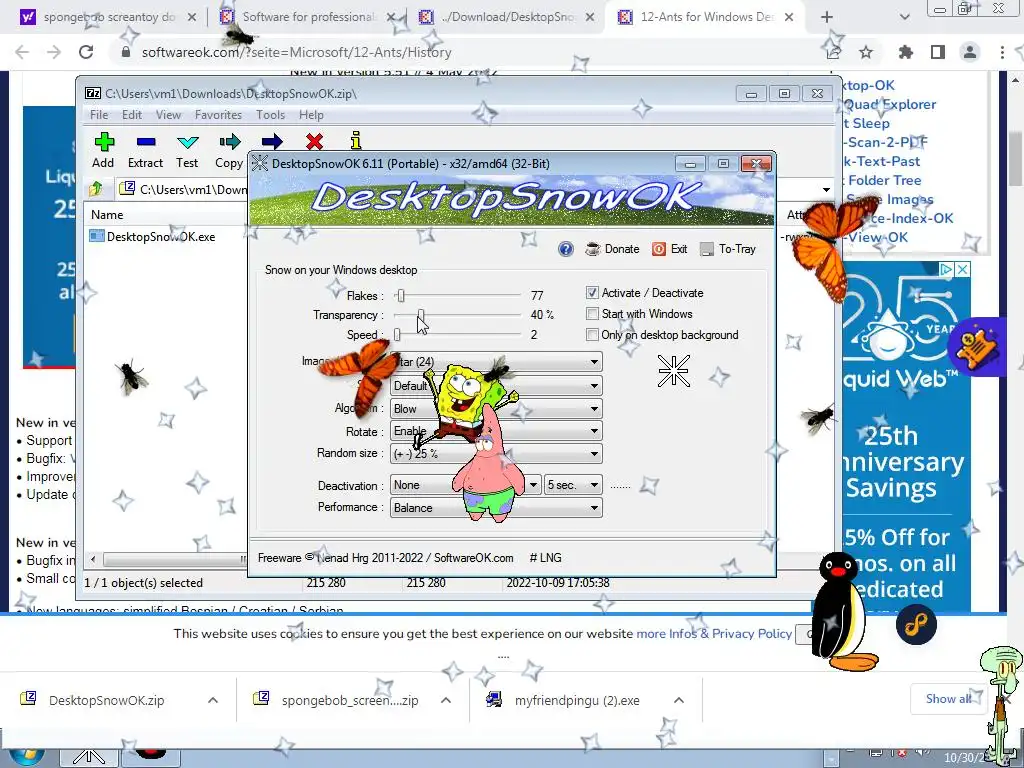Screen dimensions: 1024x768
Task: Open the Text-Past sidebar link
Action: (x=882, y=161)
